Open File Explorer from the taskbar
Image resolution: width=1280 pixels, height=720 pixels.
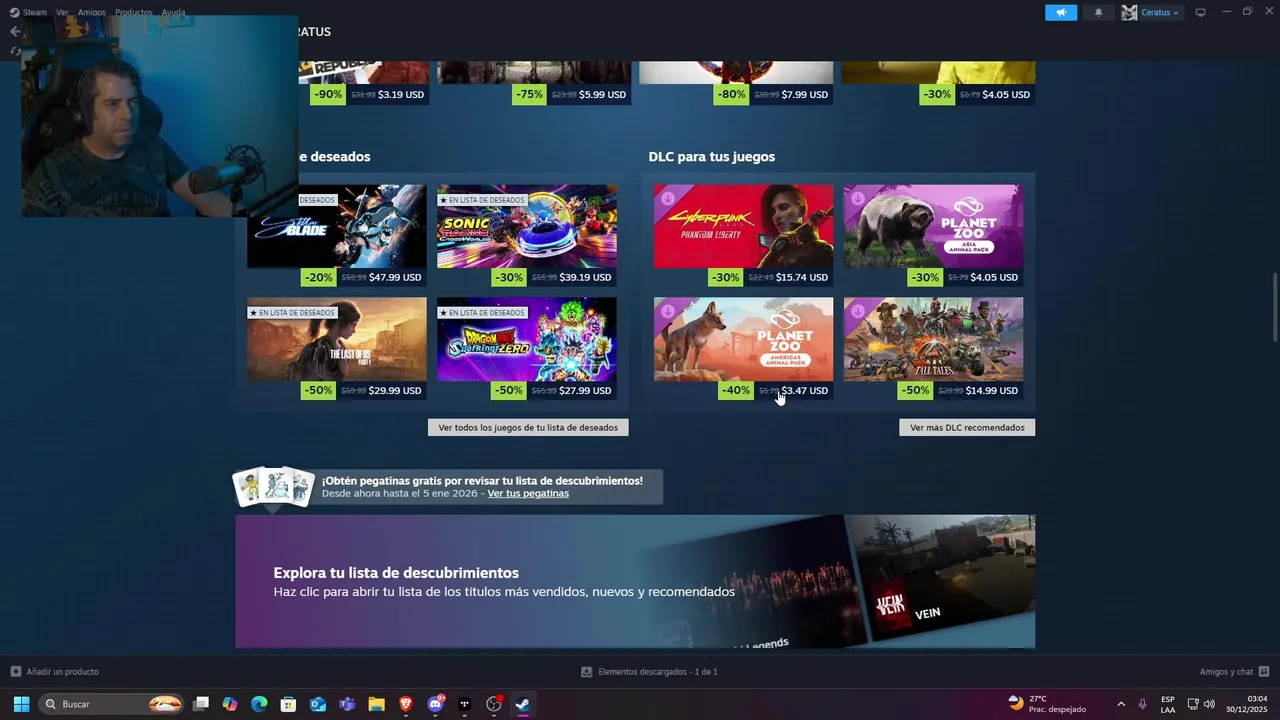pos(376,704)
